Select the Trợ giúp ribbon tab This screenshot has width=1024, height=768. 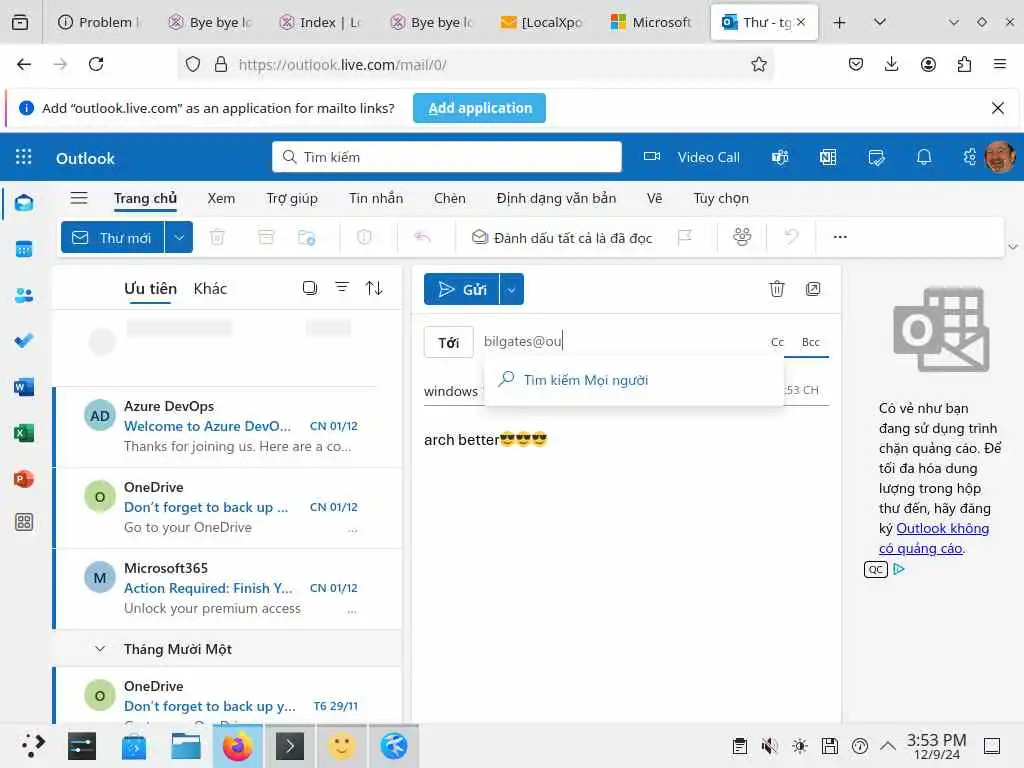pos(292,198)
